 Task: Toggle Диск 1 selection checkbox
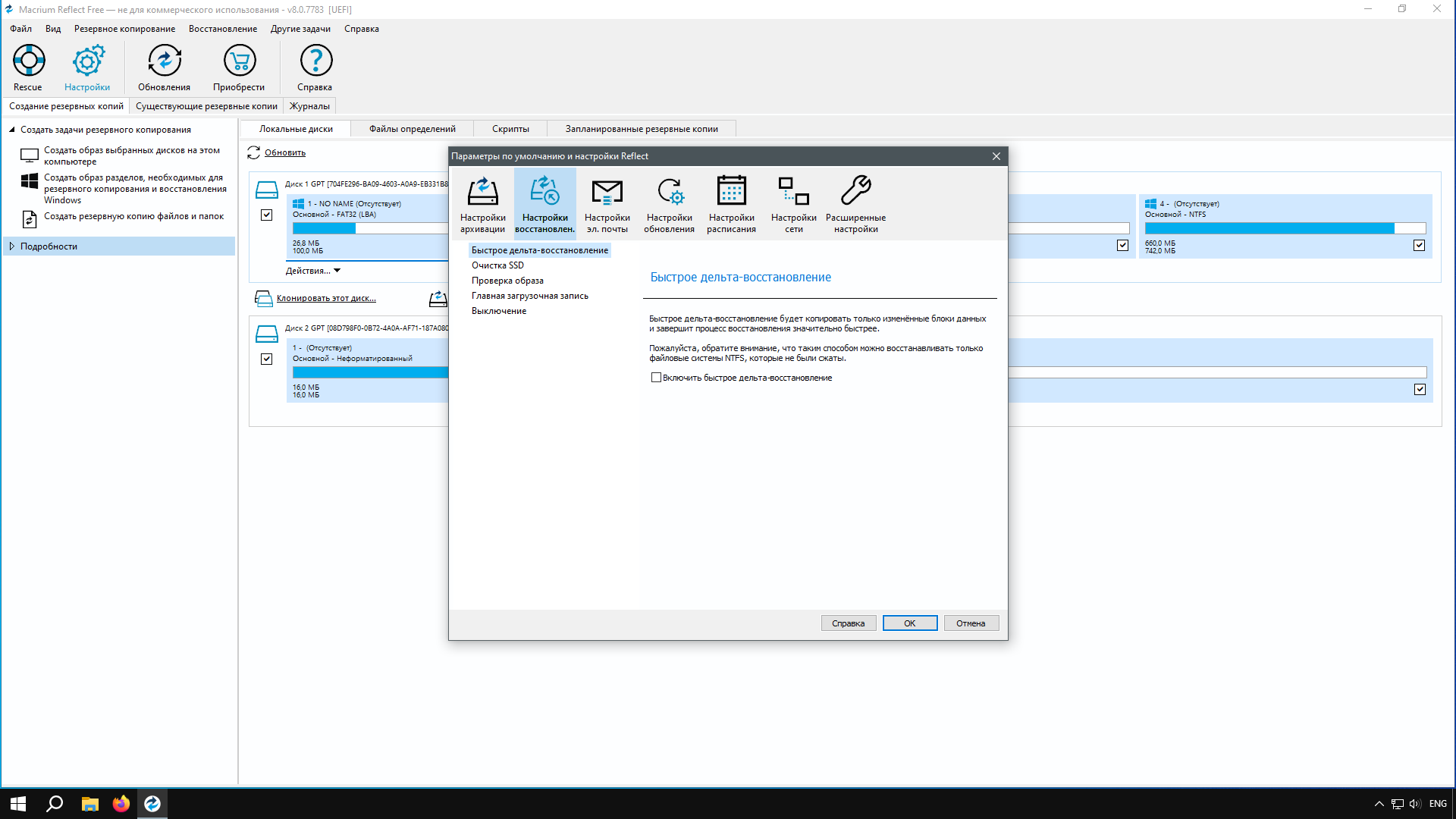(x=266, y=215)
